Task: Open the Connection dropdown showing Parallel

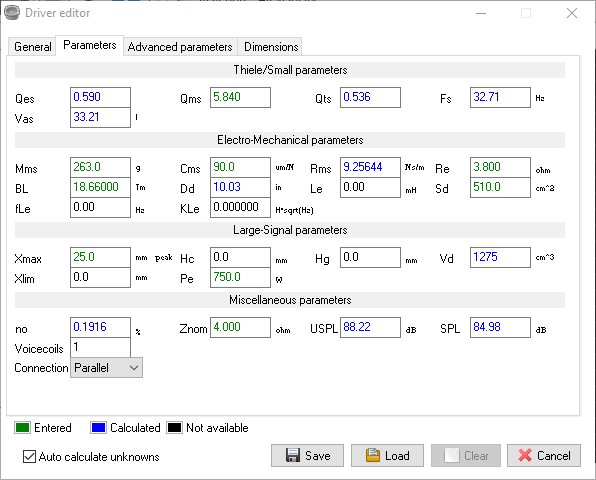Action: 106,368
